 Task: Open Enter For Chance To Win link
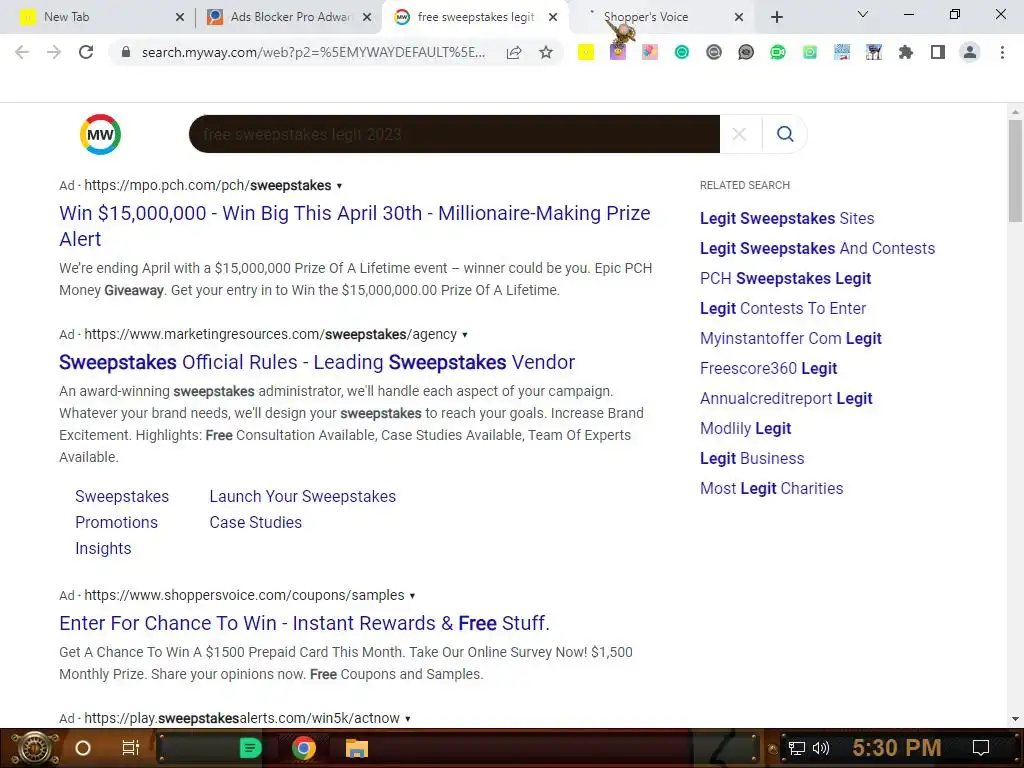304,623
